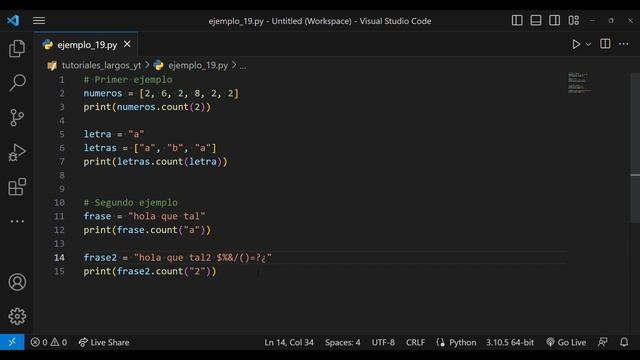Screen dimensions: 640x360
Task: Open the feedback icon in status bar
Action: click(602, 342)
